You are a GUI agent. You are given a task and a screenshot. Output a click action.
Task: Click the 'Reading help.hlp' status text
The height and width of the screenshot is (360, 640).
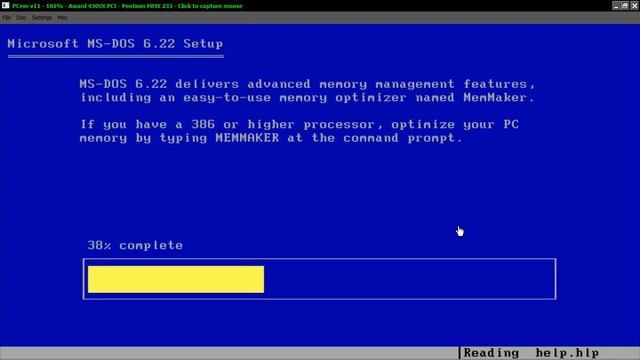tap(531, 353)
